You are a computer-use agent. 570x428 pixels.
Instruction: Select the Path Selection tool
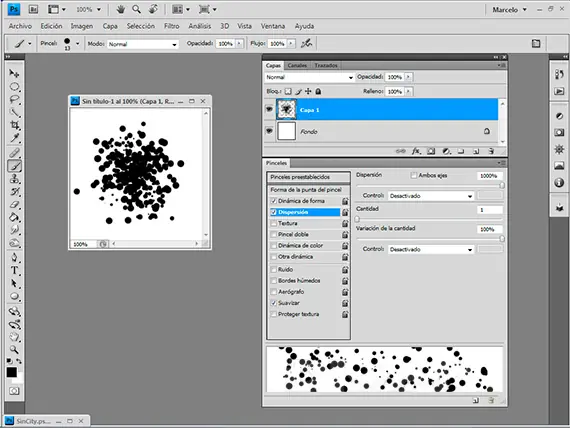click(x=14, y=283)
